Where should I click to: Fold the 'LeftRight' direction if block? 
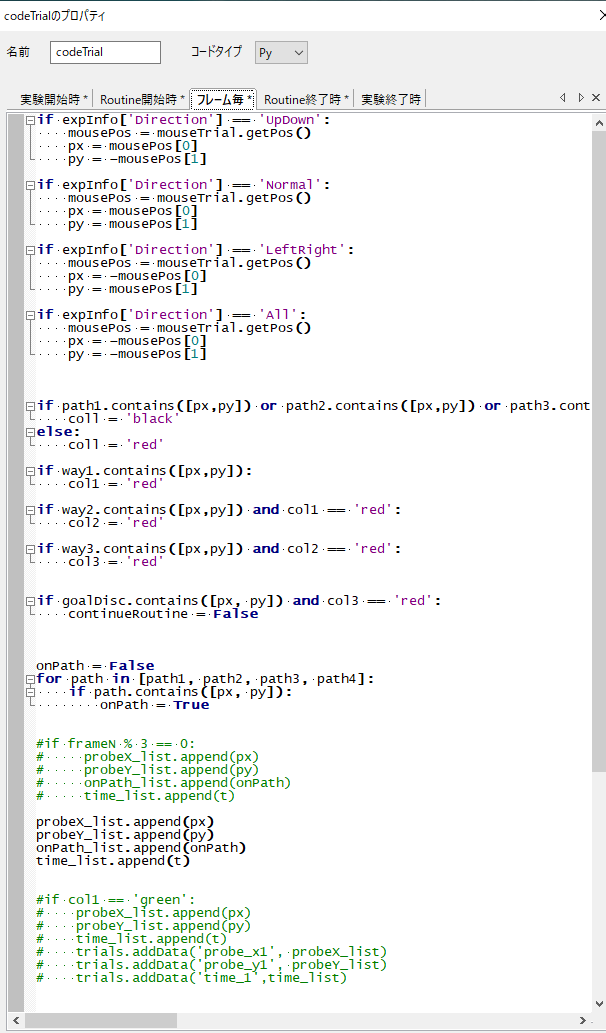[x=30, y=250]
